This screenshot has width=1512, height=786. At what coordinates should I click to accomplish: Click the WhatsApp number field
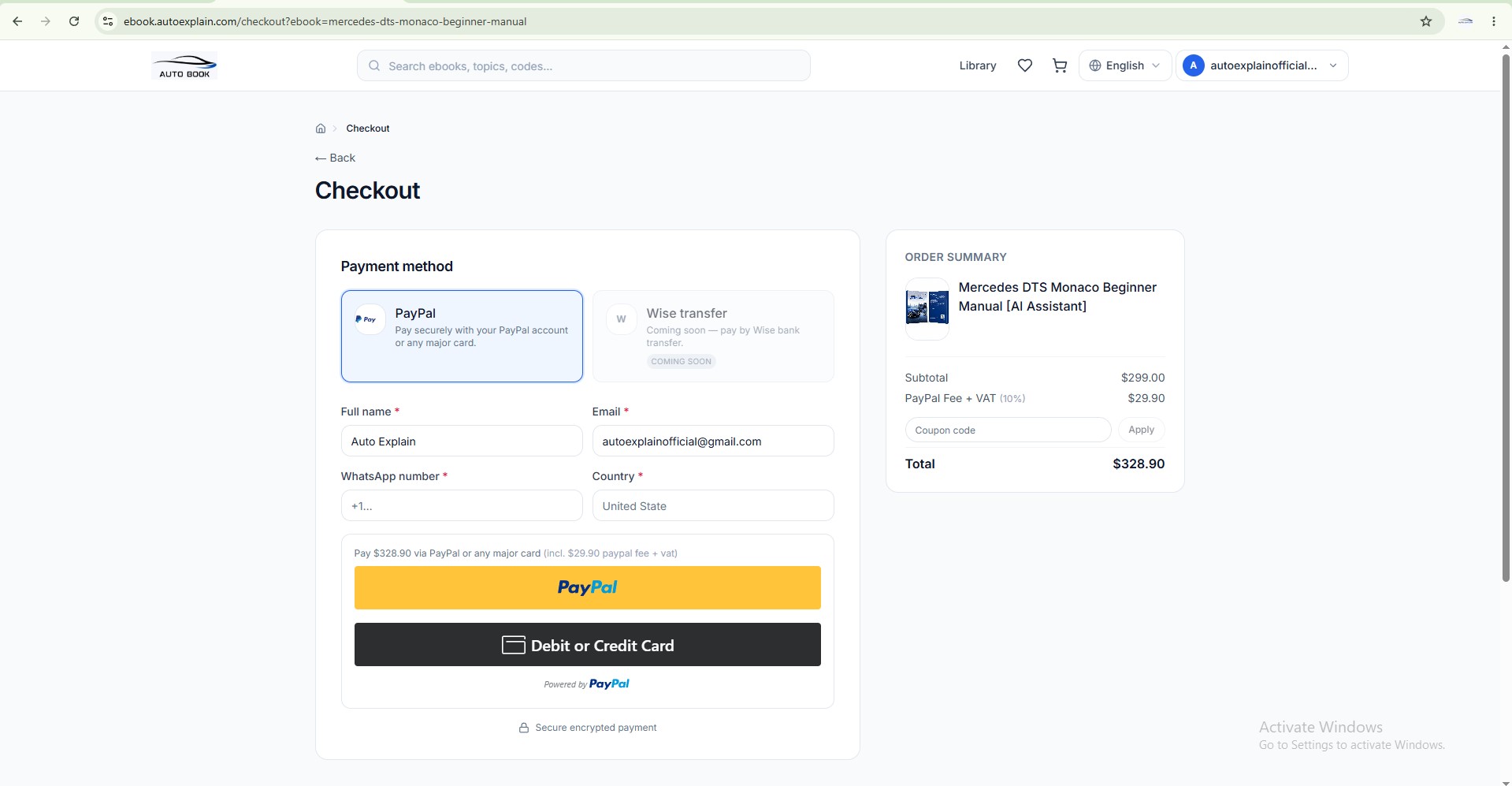(x=462, y=505)
